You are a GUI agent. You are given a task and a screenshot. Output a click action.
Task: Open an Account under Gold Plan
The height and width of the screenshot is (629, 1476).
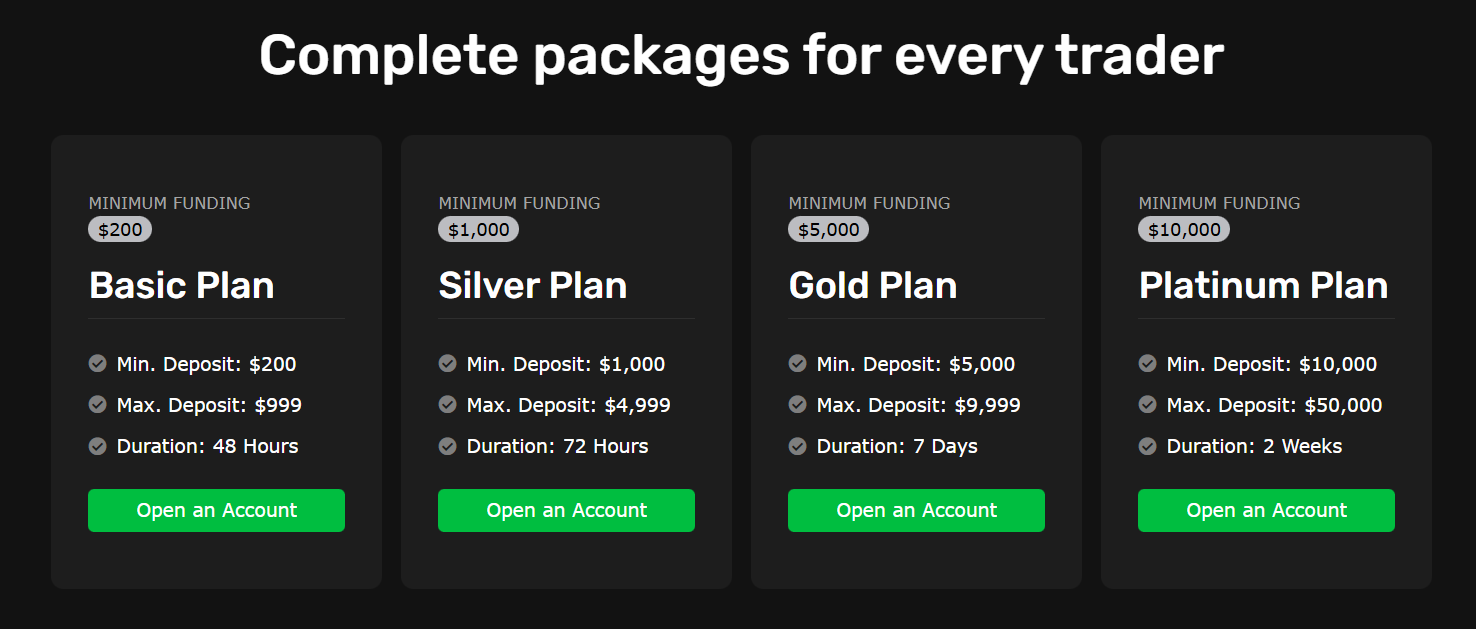(x=916, y=510)
